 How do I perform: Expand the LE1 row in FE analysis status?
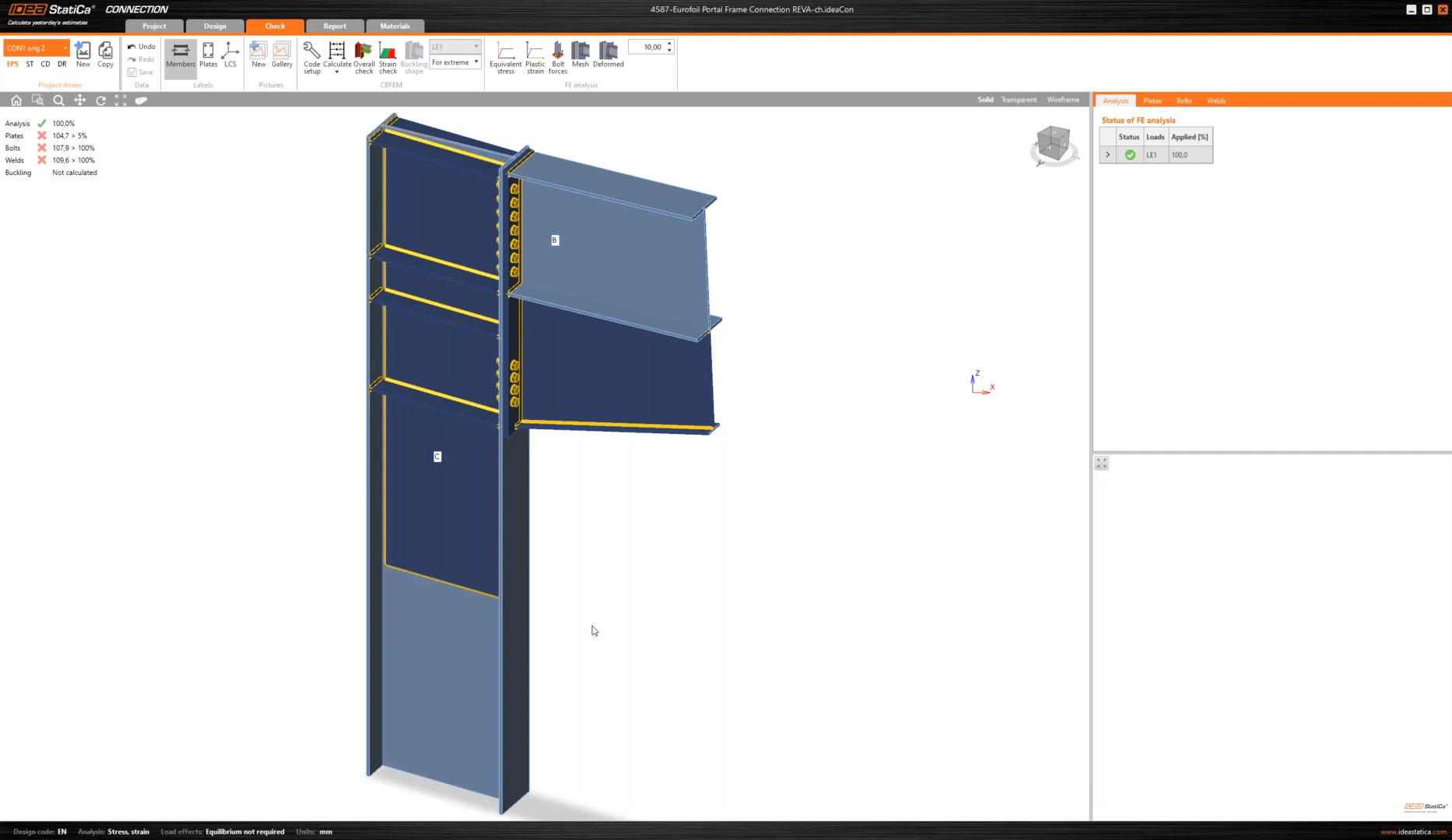click(x=1108, y=154)
